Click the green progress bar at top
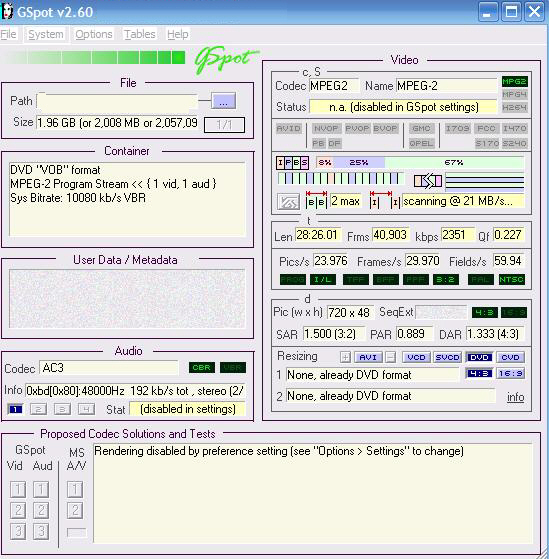Viewport: 549px width, 559px height. pos(93,57)
